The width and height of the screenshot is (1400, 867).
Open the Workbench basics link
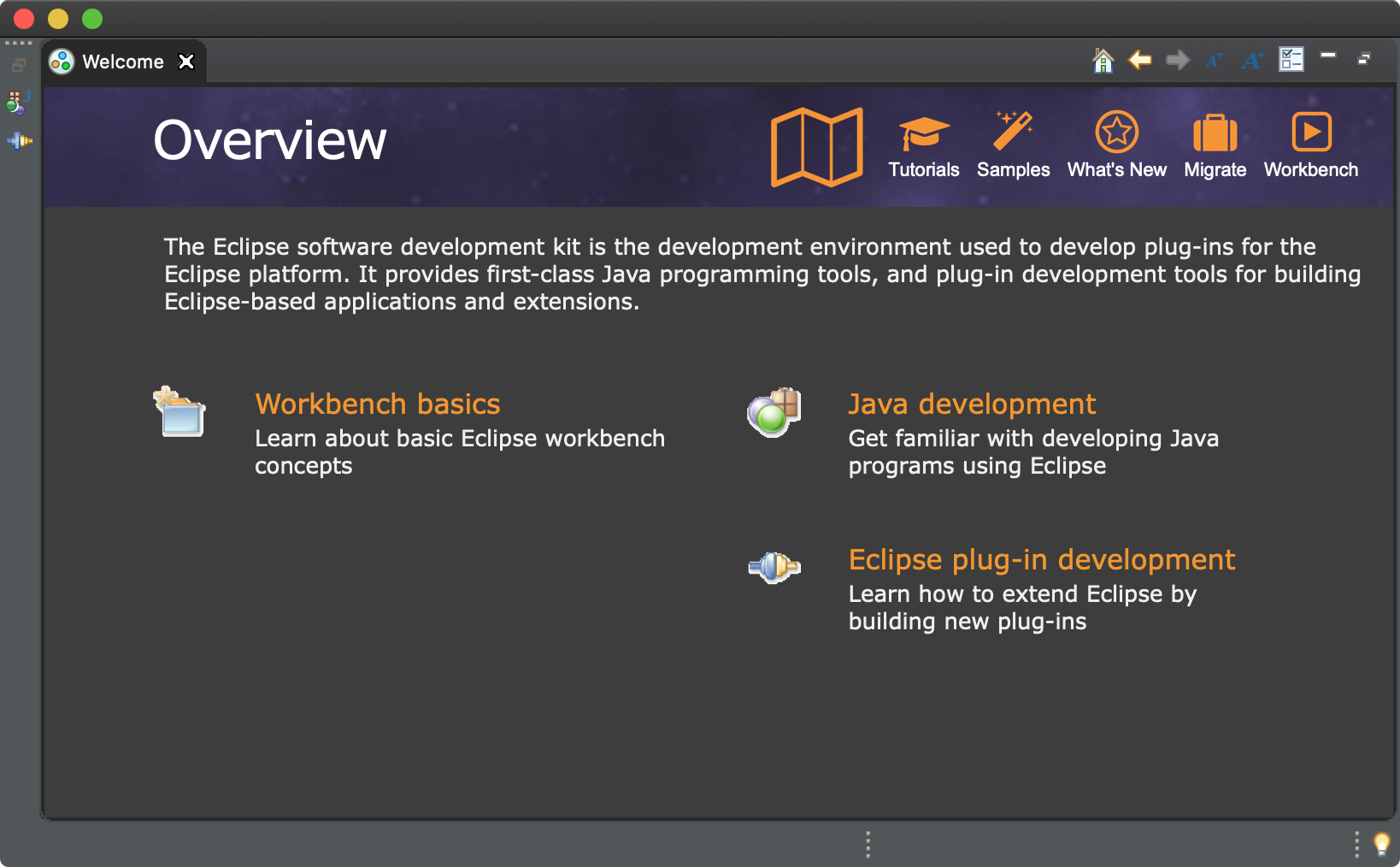click(x=378, y=404)
